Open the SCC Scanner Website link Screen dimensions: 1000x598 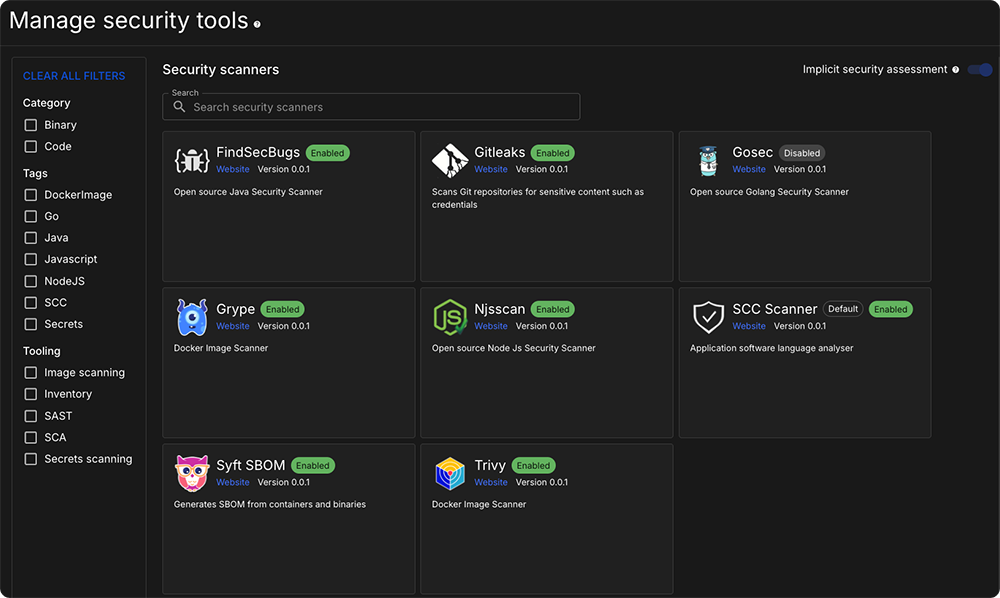749,326
